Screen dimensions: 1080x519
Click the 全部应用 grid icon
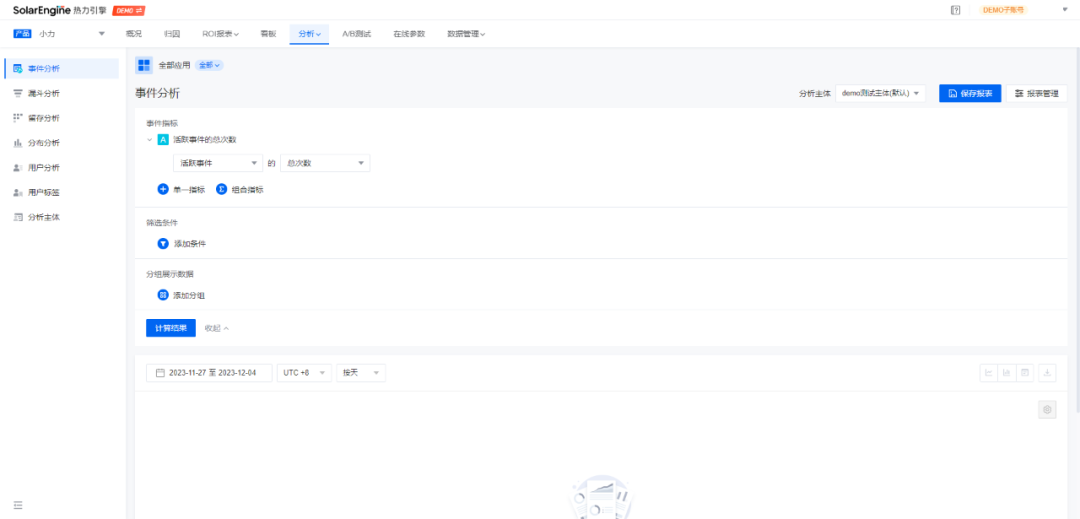tap(144, 65)
